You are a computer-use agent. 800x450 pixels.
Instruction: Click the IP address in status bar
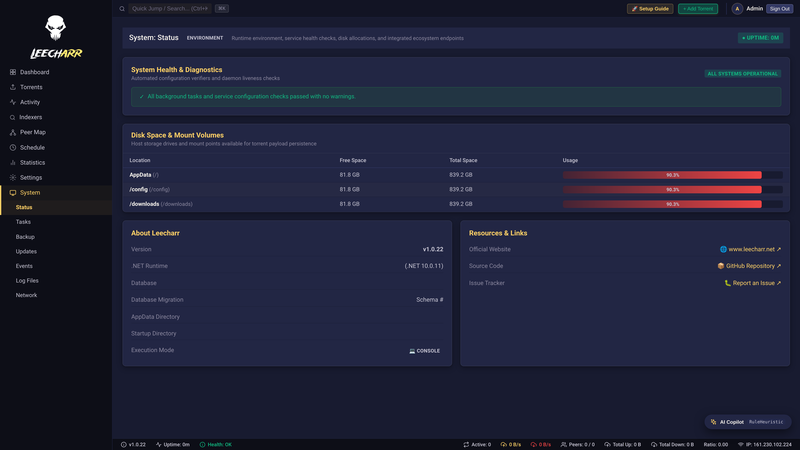tap(768, 444)
